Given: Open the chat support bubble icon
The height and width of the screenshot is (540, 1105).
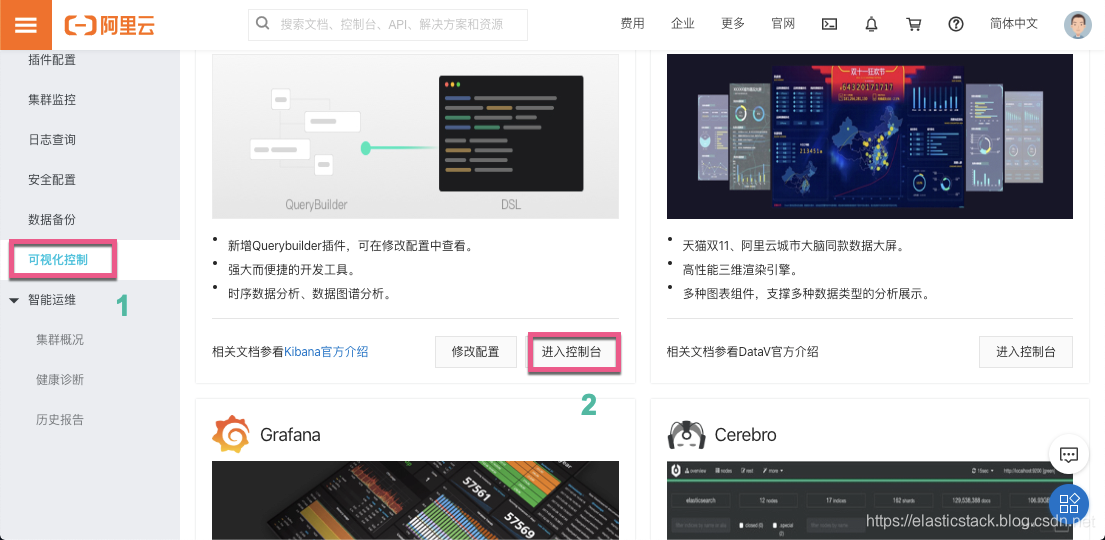Looking at the screenshot, I should tap(1068, 455).
